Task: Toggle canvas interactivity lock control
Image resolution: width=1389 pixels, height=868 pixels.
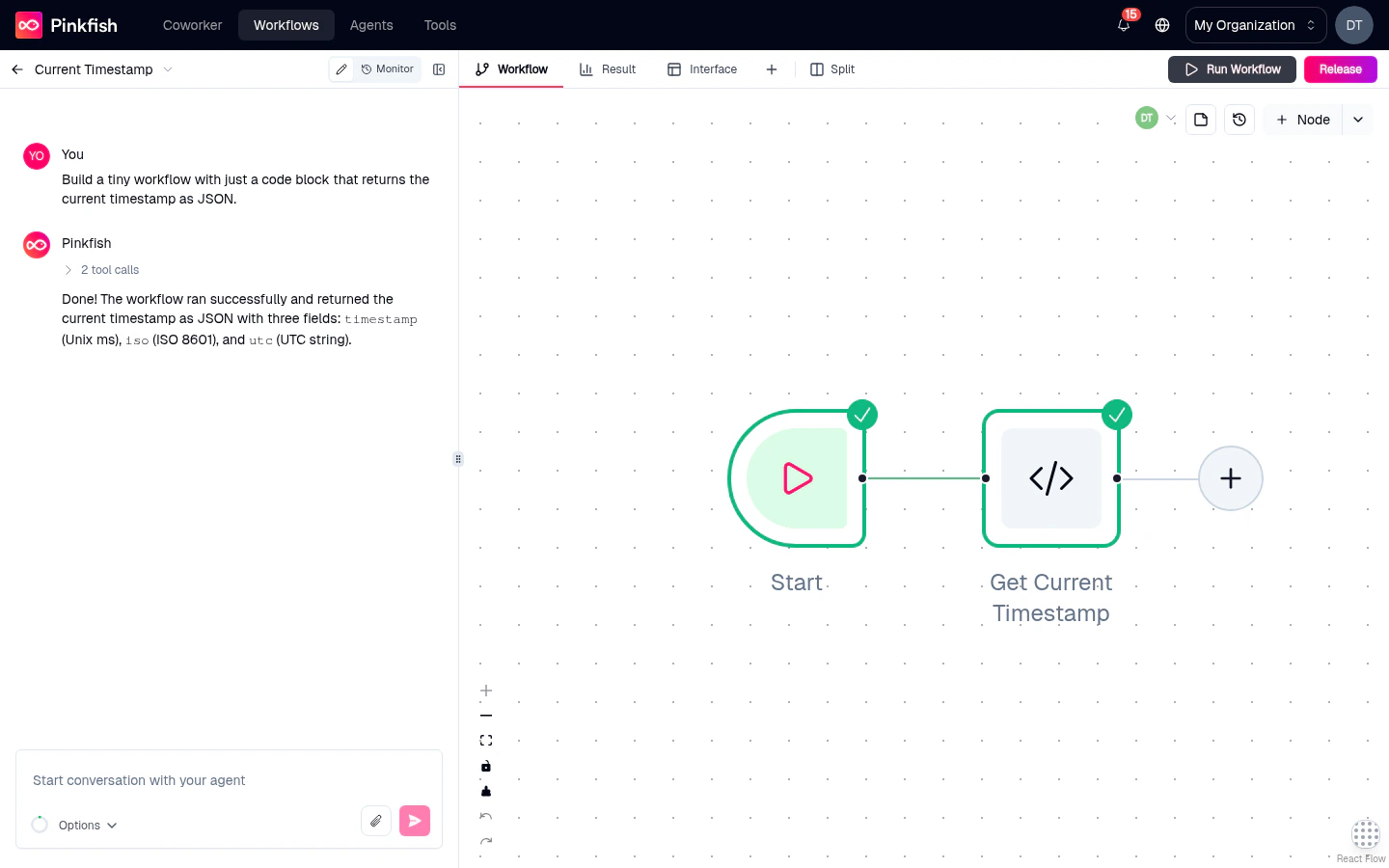Action: tap(486, 766)
